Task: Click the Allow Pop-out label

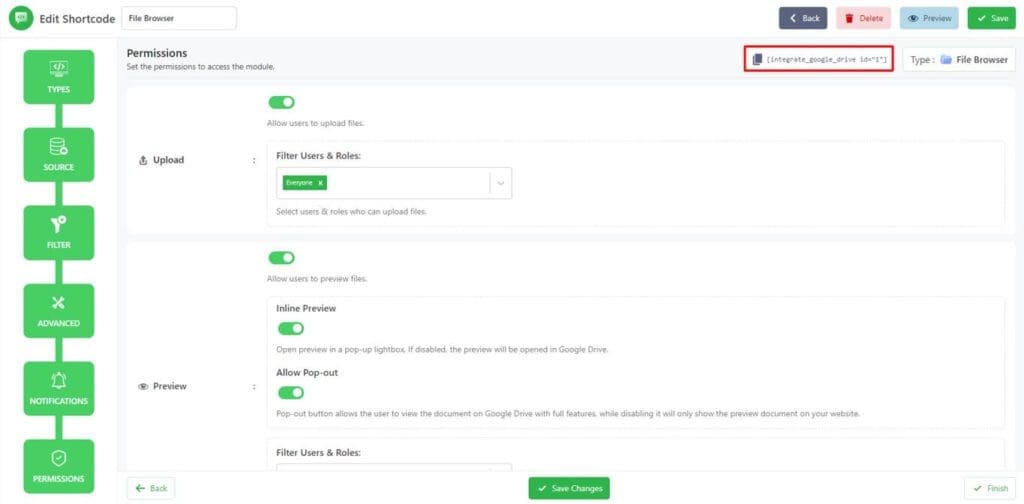Action: pos(307,372)
